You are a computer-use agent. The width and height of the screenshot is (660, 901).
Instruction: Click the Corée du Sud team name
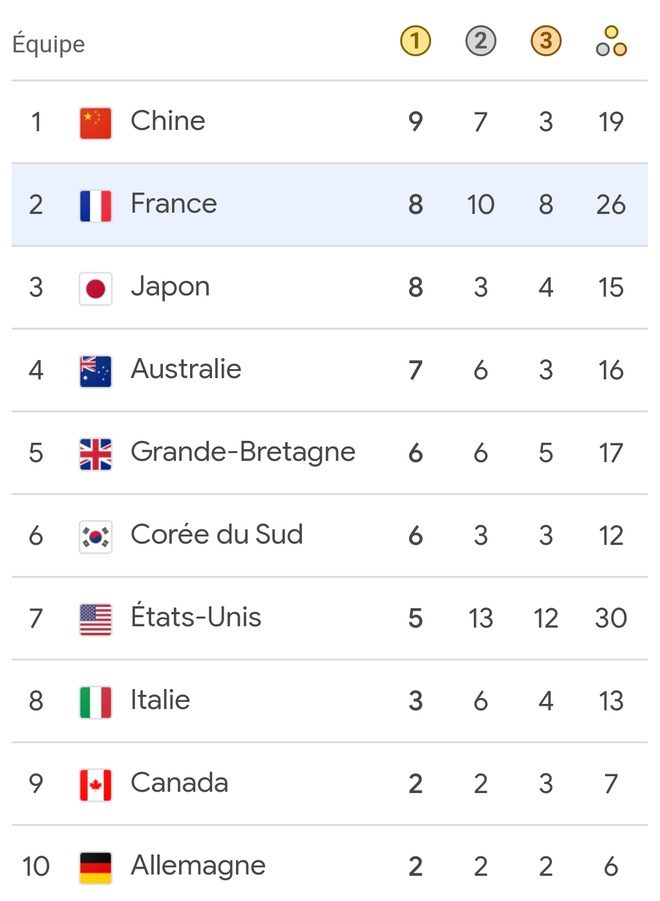[x=217, y=534]
